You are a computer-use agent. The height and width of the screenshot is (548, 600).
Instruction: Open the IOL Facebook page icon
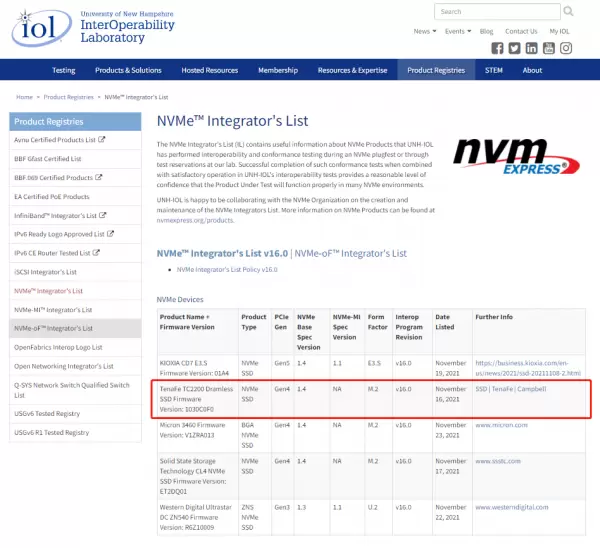pos(498,48)
